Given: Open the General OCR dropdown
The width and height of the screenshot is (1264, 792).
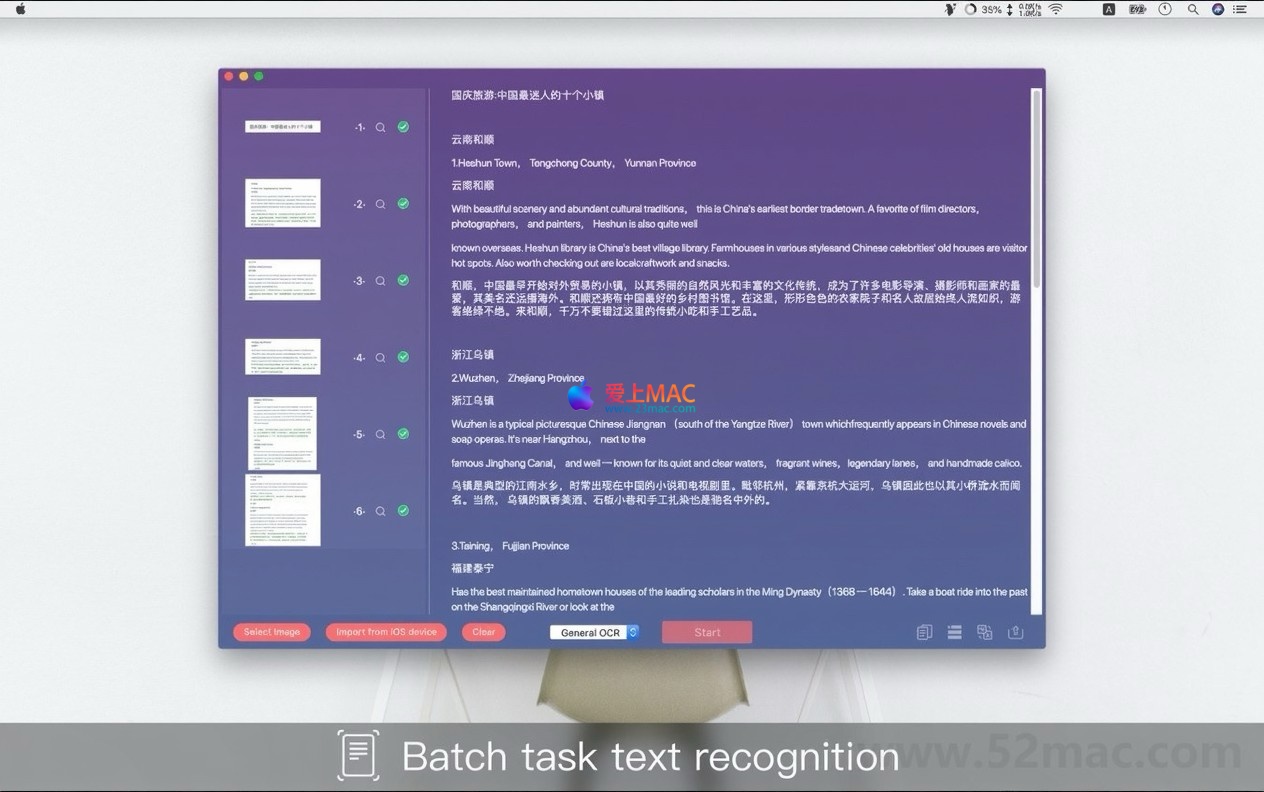Looking at the screenshot, I should [x=594, y=632].
